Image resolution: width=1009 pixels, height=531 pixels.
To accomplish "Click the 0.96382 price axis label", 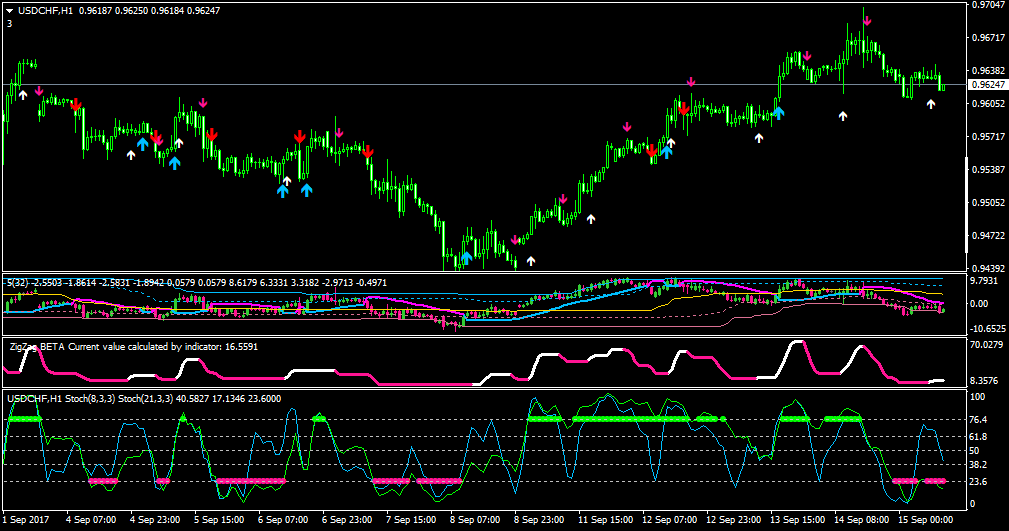I will pyautogui.click(x=988, y=71).
